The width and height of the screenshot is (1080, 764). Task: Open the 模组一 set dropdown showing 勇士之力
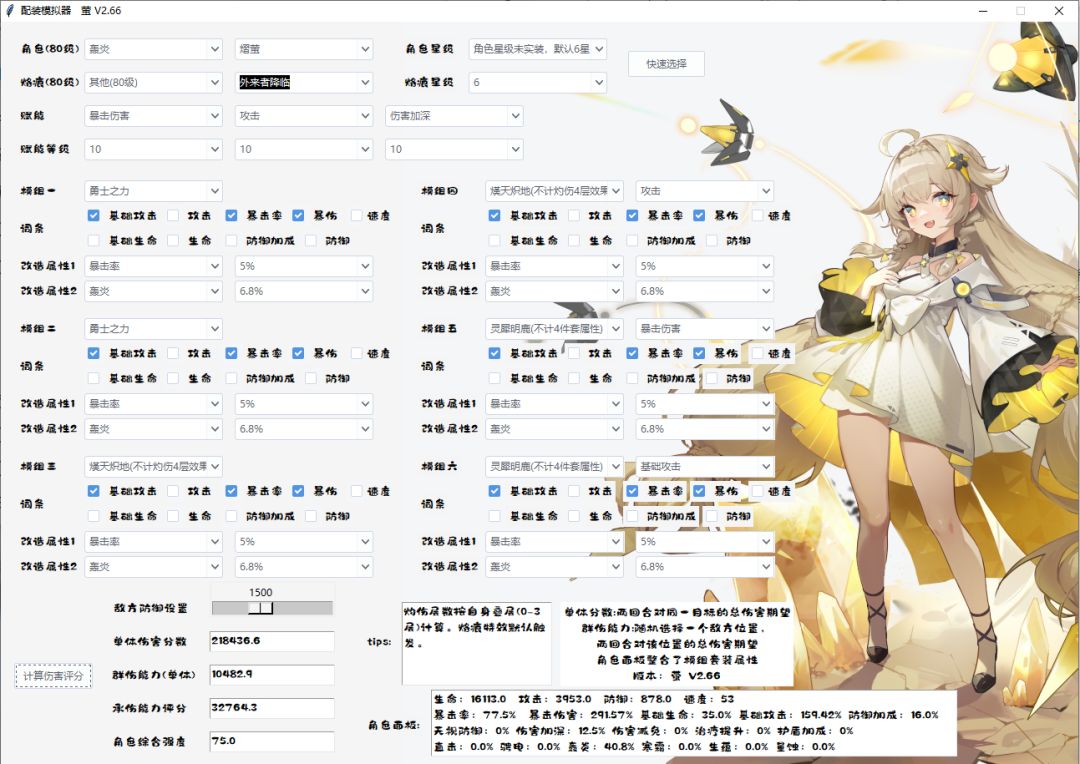[x=153, y=191]
